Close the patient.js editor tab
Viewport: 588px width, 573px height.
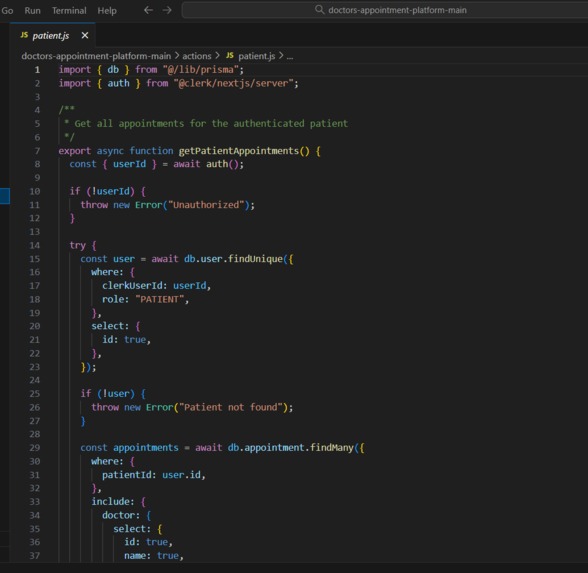[85, 35]
